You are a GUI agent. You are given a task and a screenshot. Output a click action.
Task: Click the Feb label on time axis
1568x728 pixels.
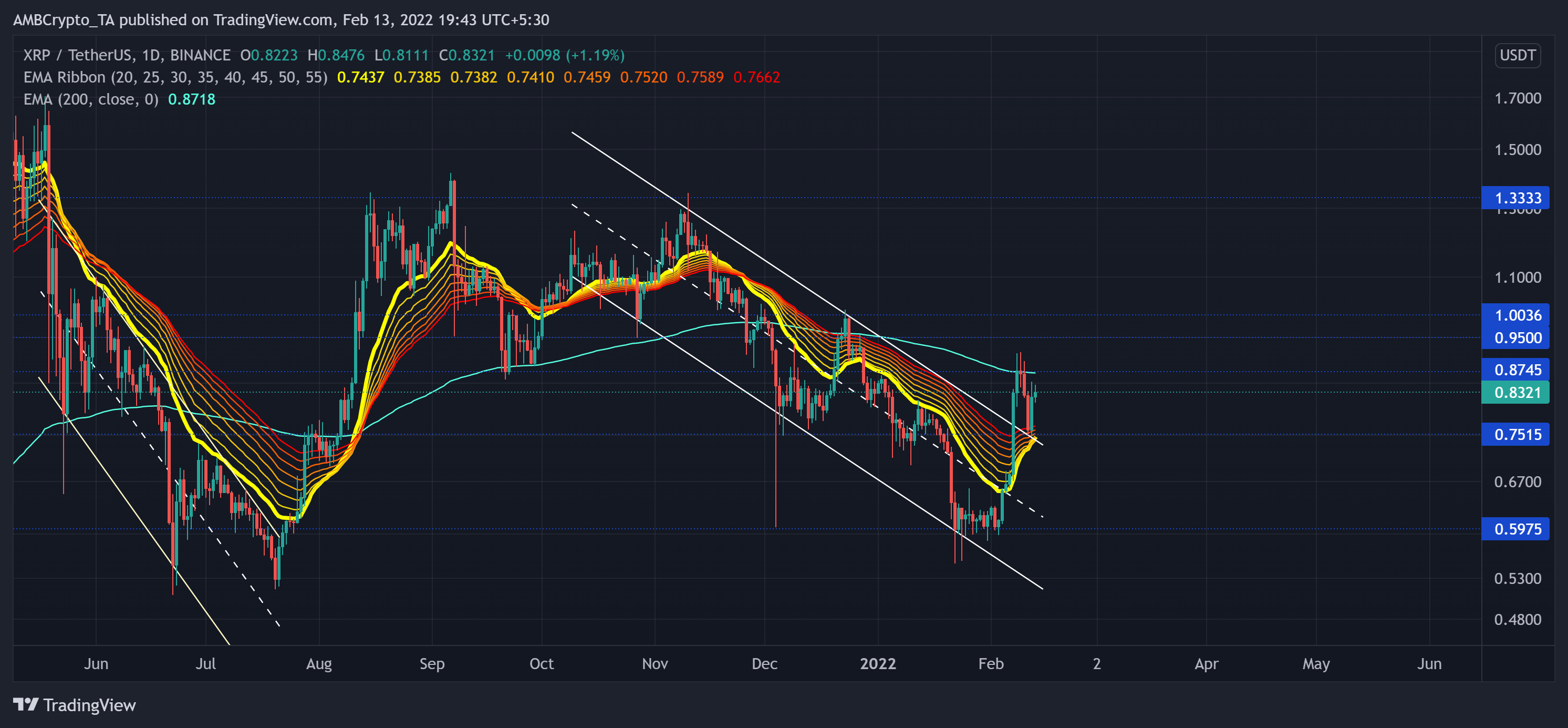(991, 663)
